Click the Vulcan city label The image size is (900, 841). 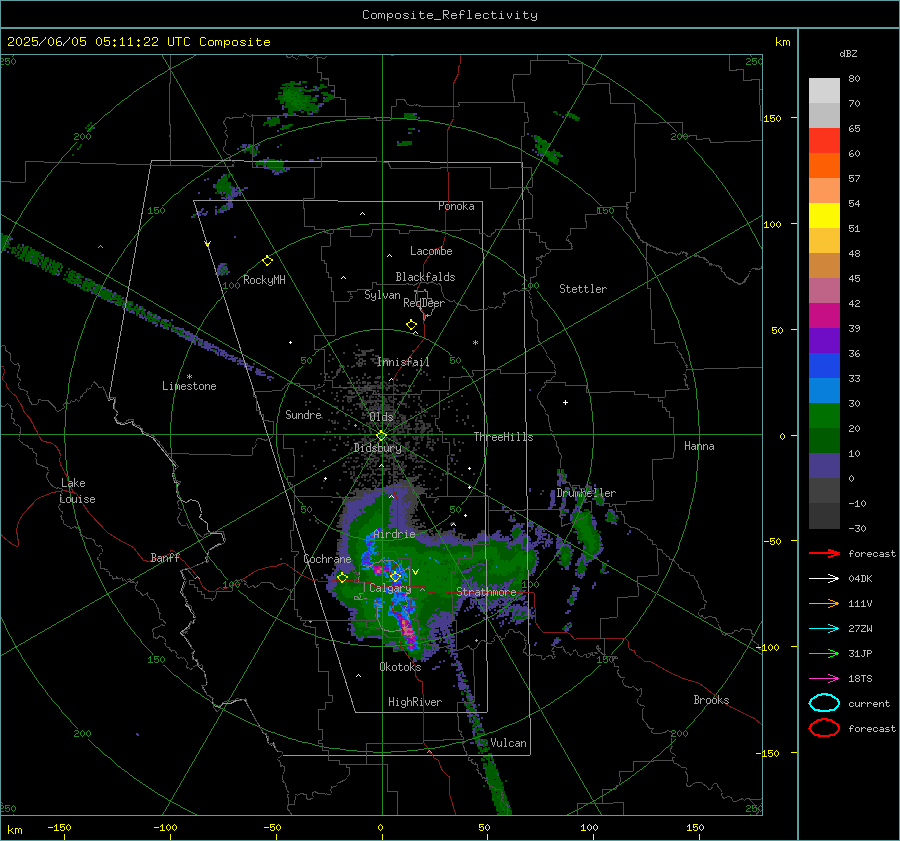pyautogui.click(x=509, y=743)
